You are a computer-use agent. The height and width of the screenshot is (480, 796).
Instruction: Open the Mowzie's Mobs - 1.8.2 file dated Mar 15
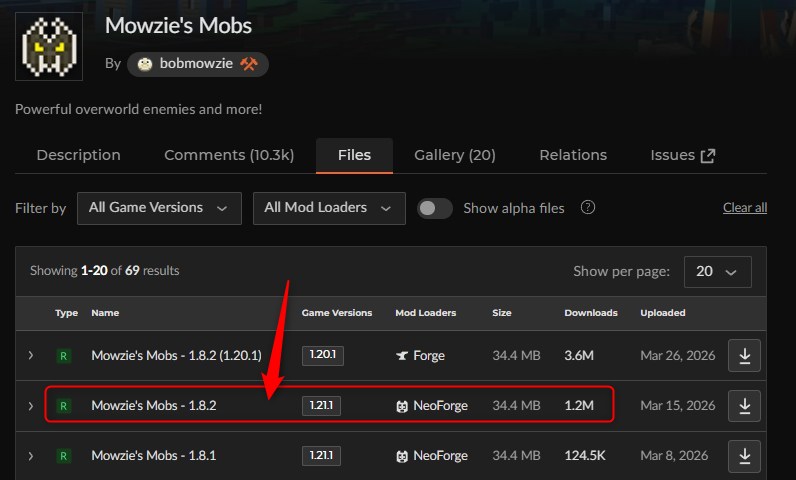[x=154, y=405]
